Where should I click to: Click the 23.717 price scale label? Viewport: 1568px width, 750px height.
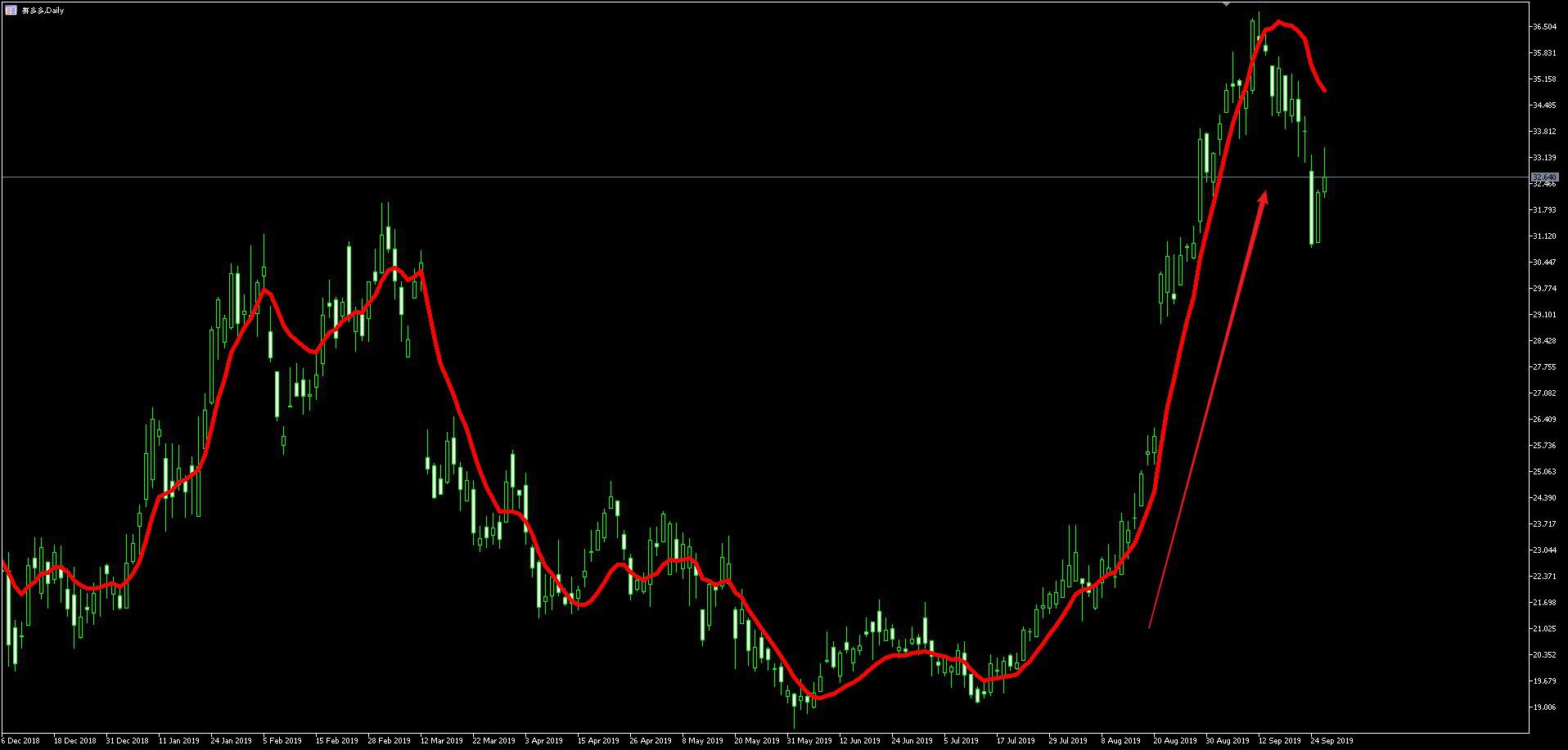[1544, 524]
